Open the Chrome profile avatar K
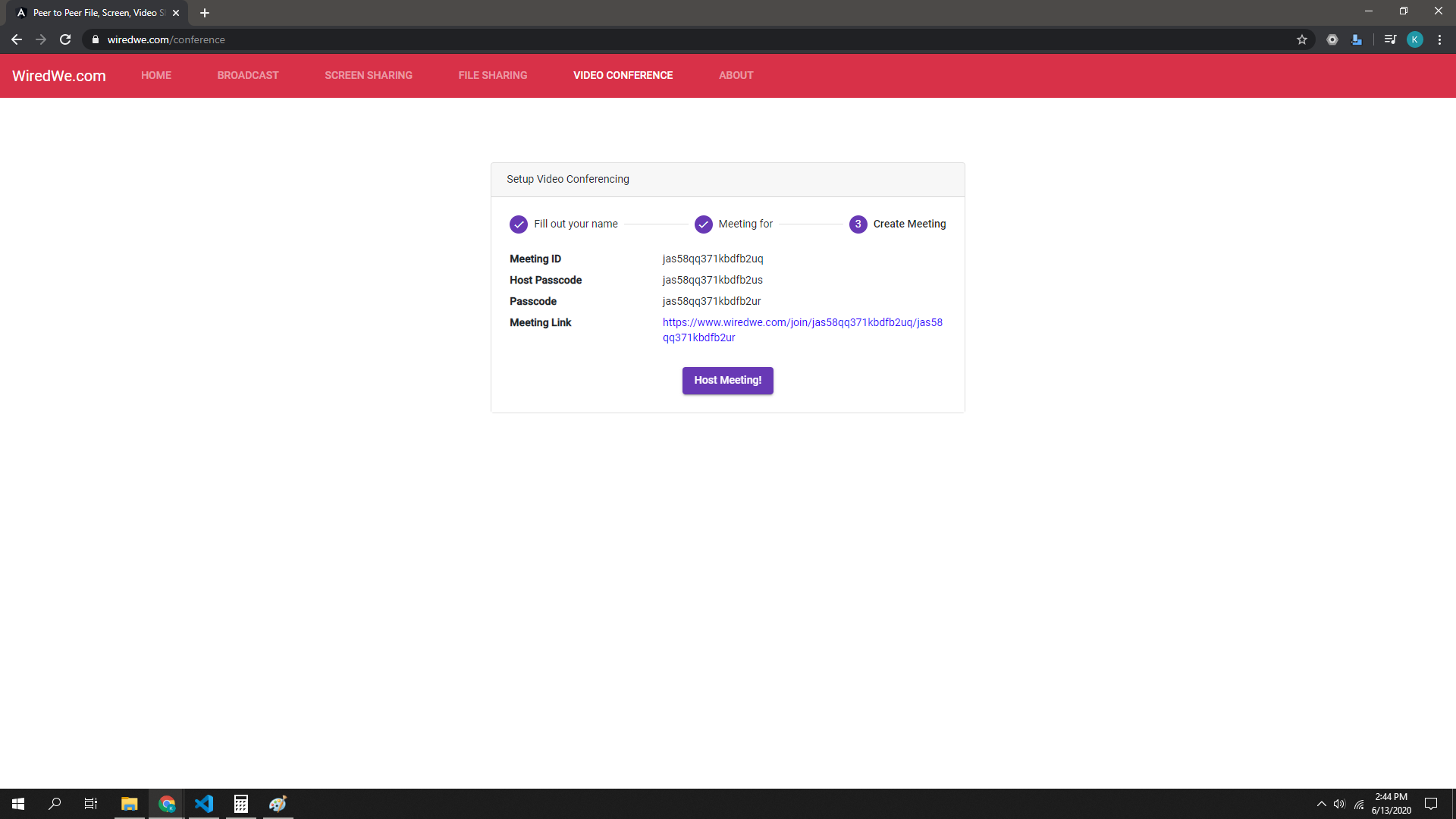 (x=1414, y=39)
